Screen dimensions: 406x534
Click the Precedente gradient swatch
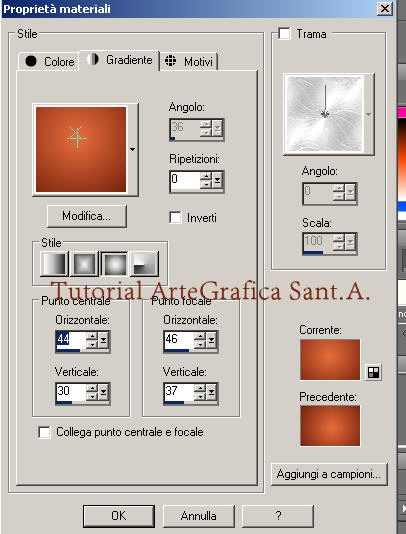[x=330, y=425]
